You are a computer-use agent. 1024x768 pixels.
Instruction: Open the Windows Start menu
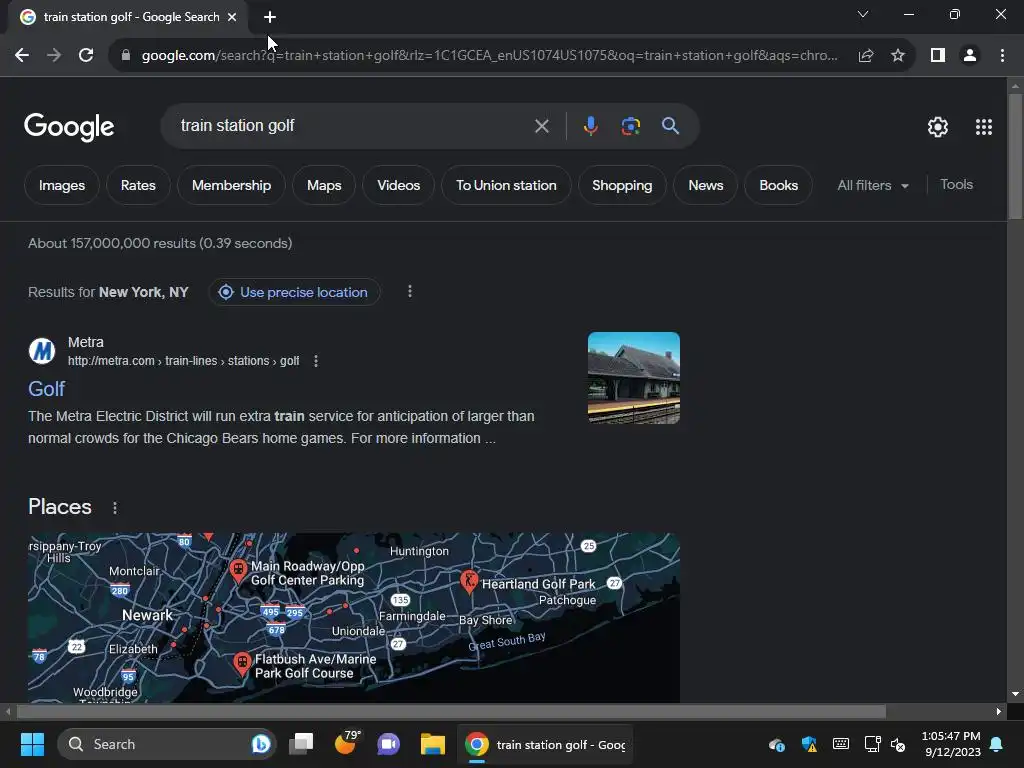tap(32, 744)
